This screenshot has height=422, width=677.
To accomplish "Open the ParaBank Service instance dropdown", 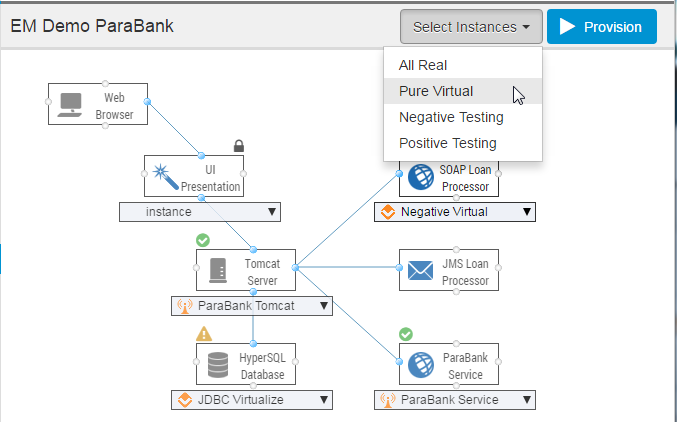I will (x=455, y=400).
